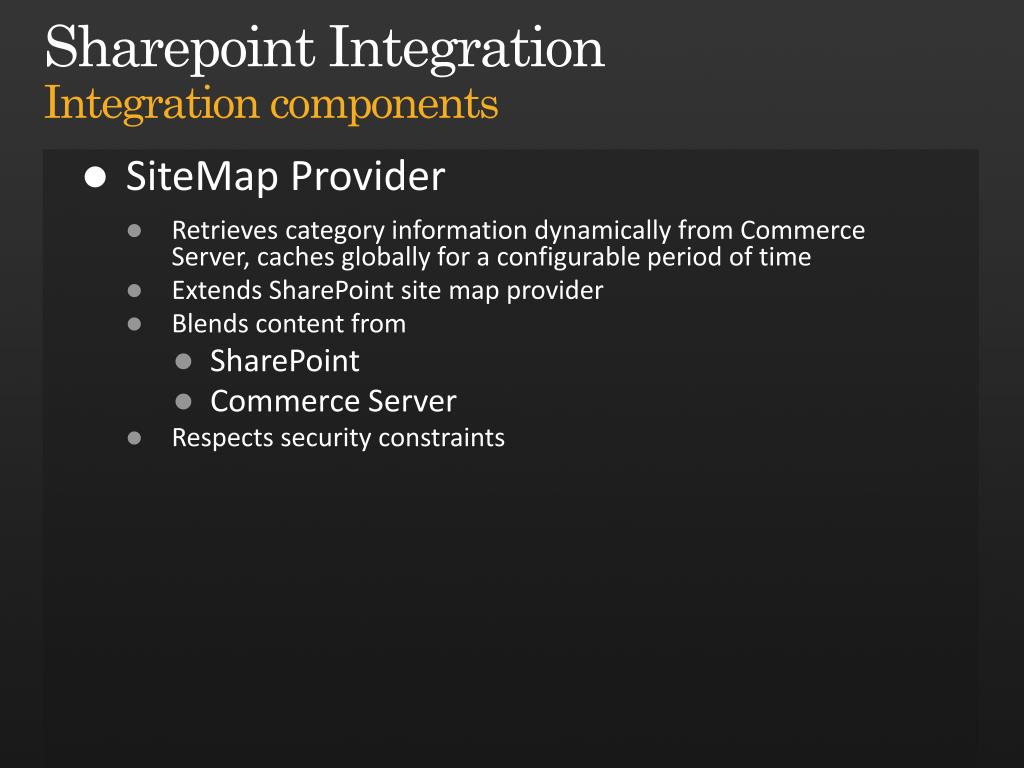The width and height of the screenshot is (1024, 768).
Task: Select the Blends content from text
Action: 288,324
